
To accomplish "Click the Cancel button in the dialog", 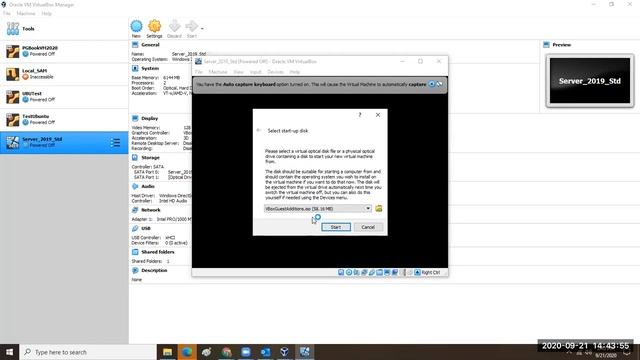I will tap(368, 227).
